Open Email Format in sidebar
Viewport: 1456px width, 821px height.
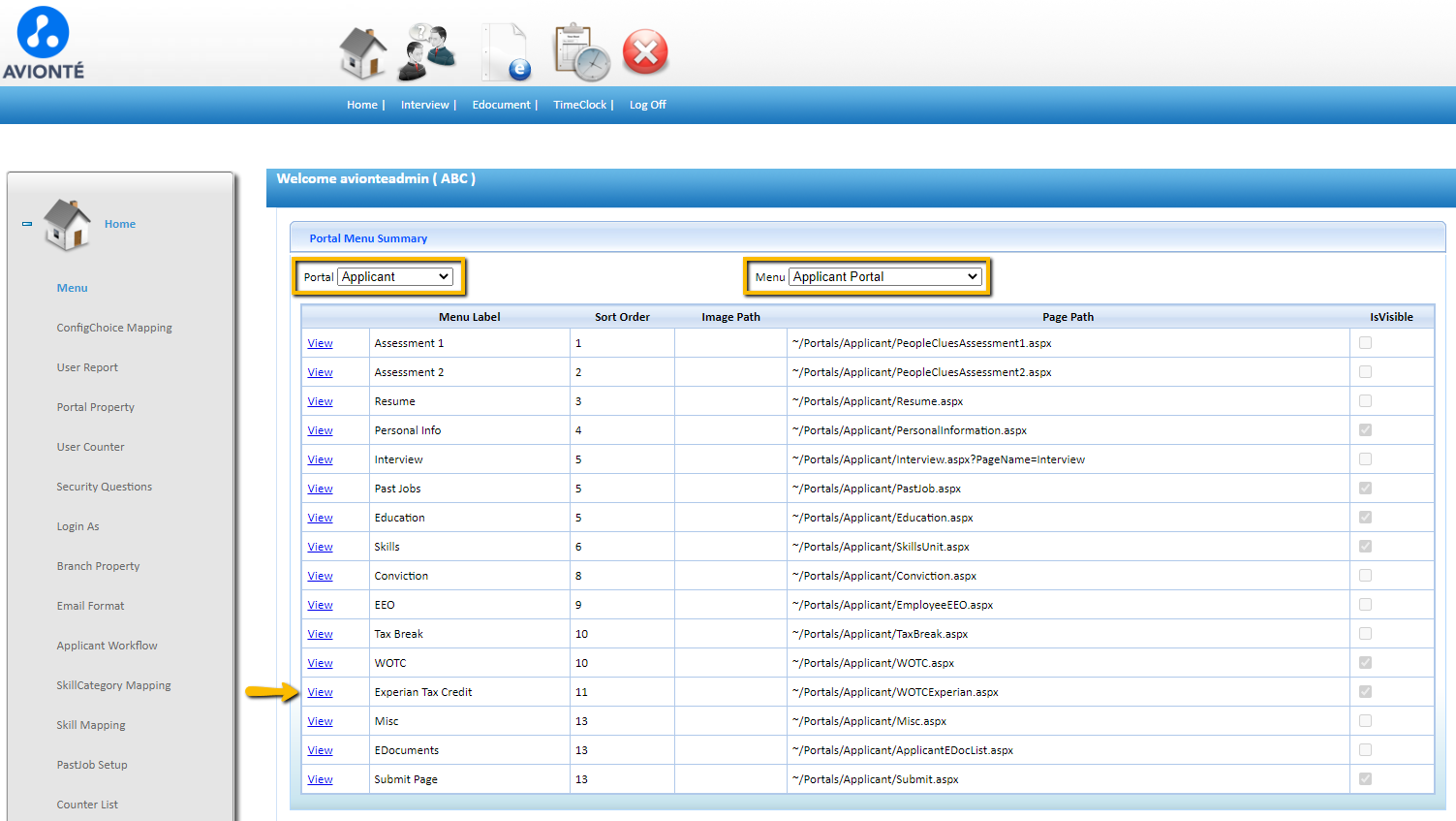[90, 606]
